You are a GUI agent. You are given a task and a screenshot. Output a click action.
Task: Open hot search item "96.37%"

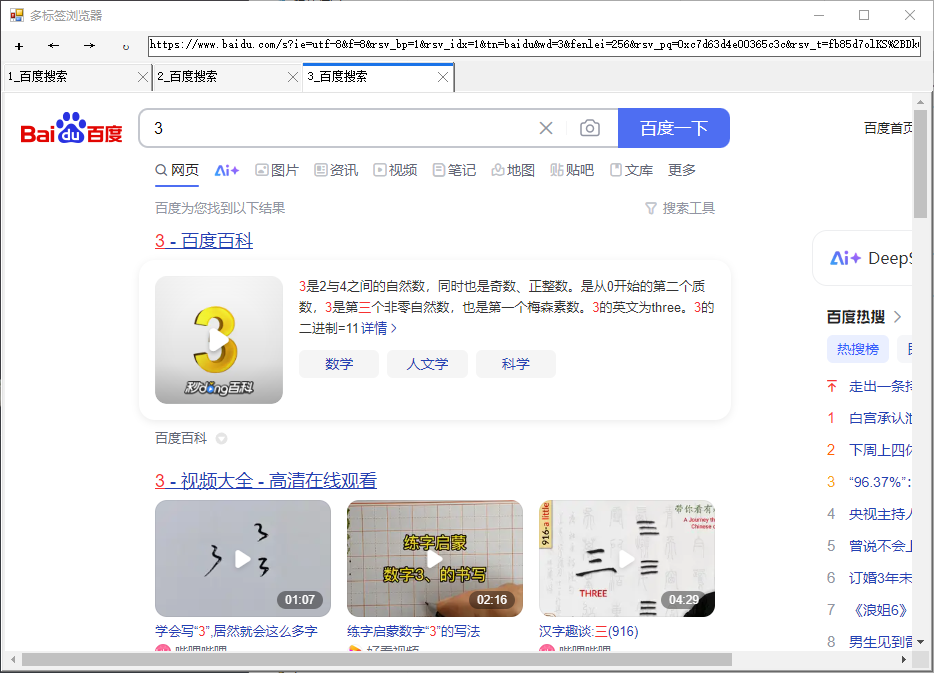(x=880, y=482)
